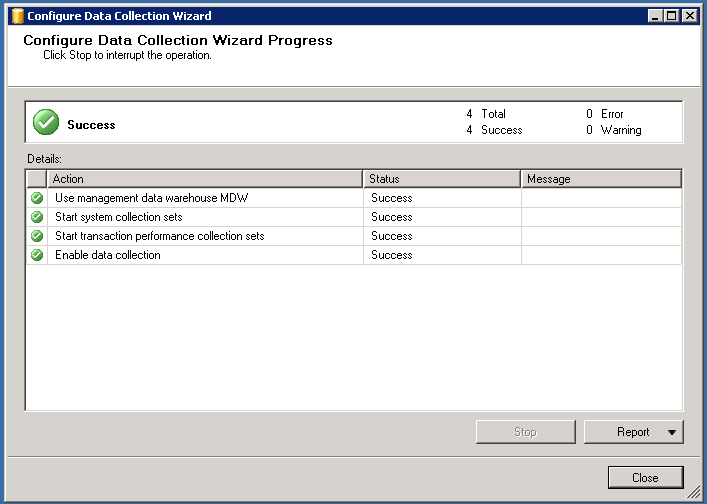Screen dimensions: 707x504
Task: Click the large green Success checkmark icon
Action: click(x=46, y=122)
